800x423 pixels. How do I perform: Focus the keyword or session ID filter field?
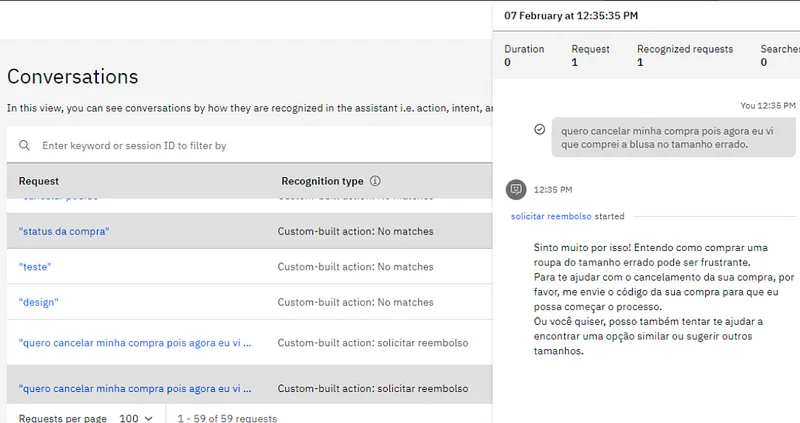[250, 145]
